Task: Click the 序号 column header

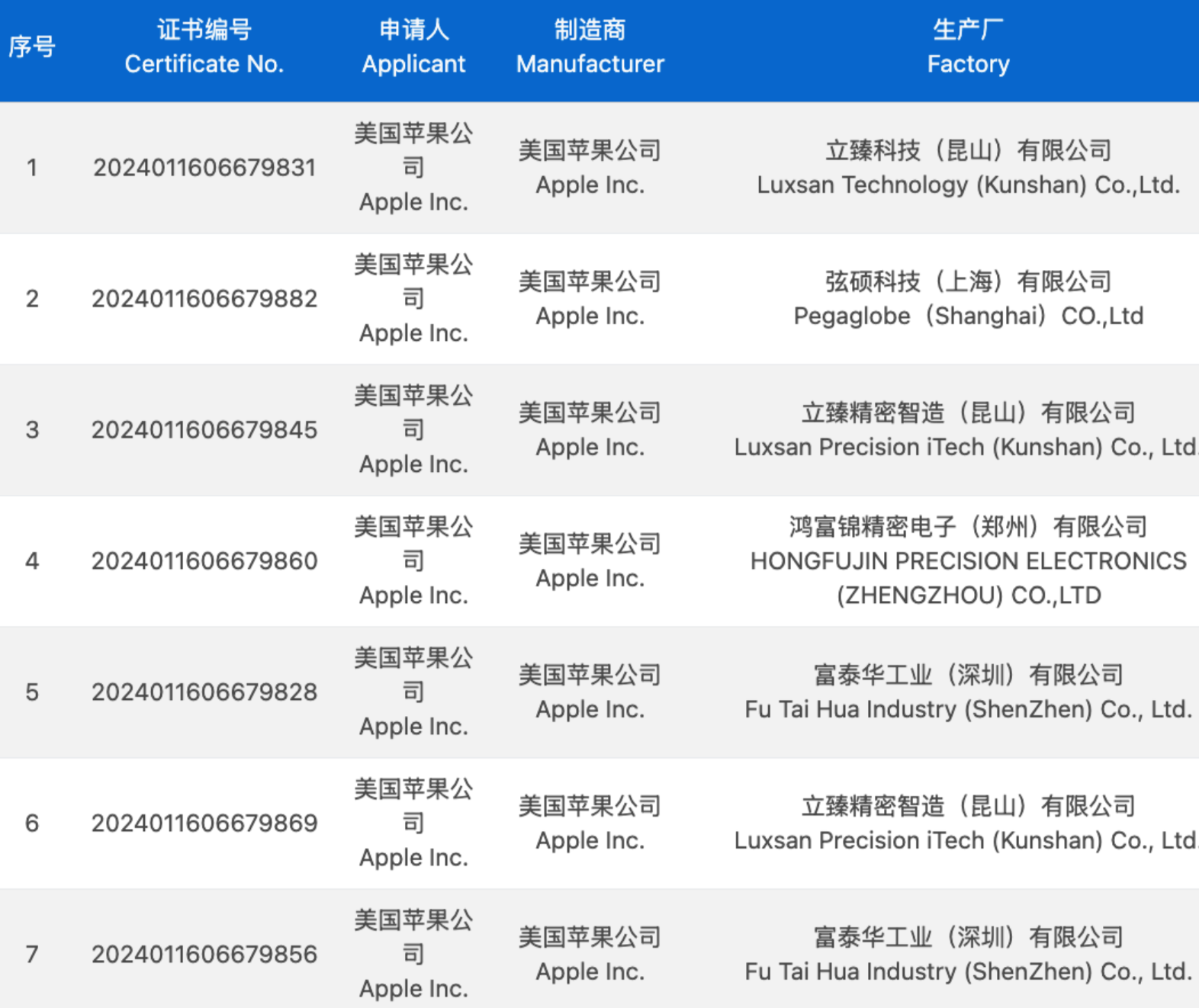Action: pyautogui.click(x=32, y=47)
